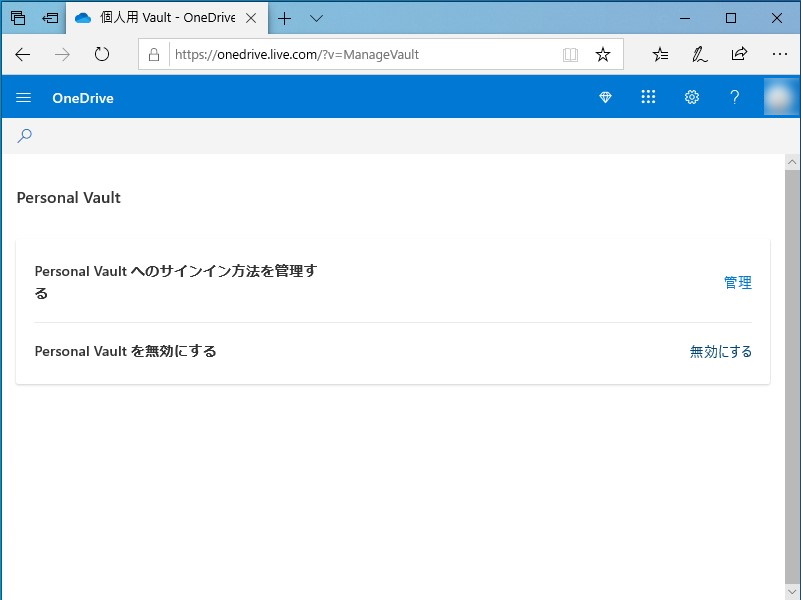The image size is (801, 600).
Task: Click the search magnifier icon
Action: tap(23, 135)
